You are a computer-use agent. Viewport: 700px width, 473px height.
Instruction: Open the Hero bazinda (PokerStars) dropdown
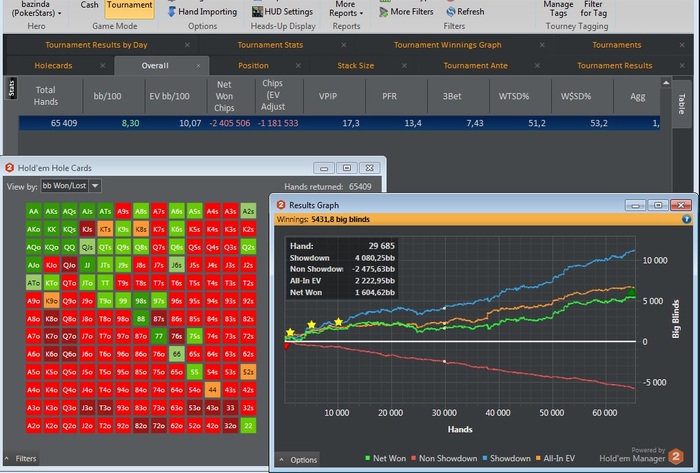[36, 9]
